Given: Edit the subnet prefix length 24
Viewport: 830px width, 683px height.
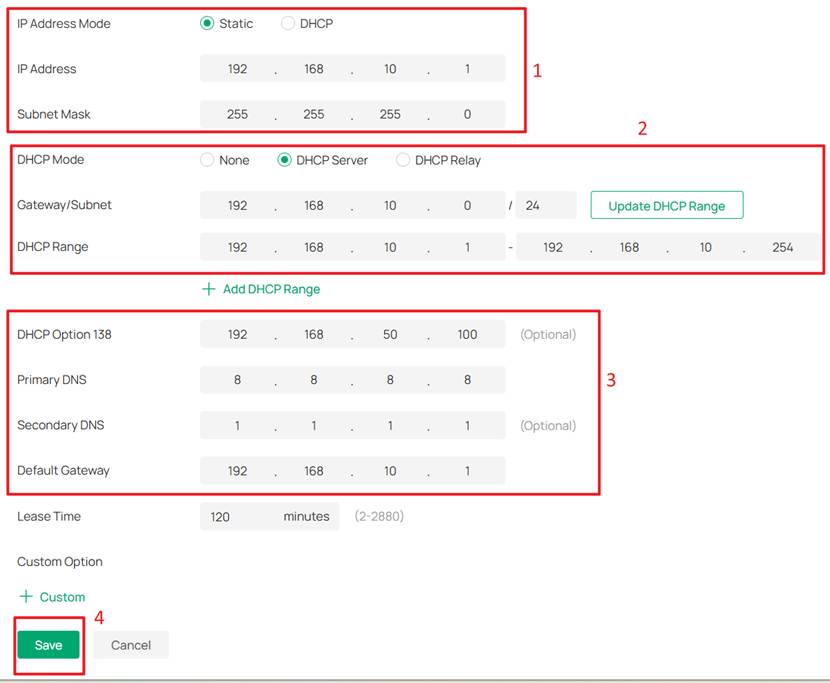Looking at the screenshot, I should coord(546,205).
